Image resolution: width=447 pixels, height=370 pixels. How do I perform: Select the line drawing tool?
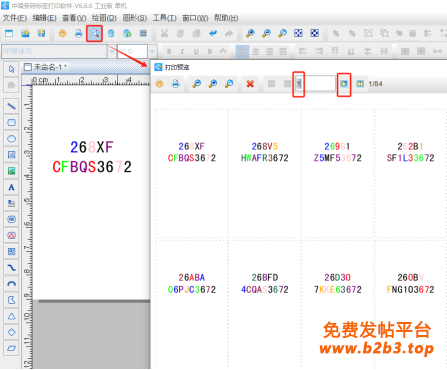pyautogui.click(x=12, y=106)
